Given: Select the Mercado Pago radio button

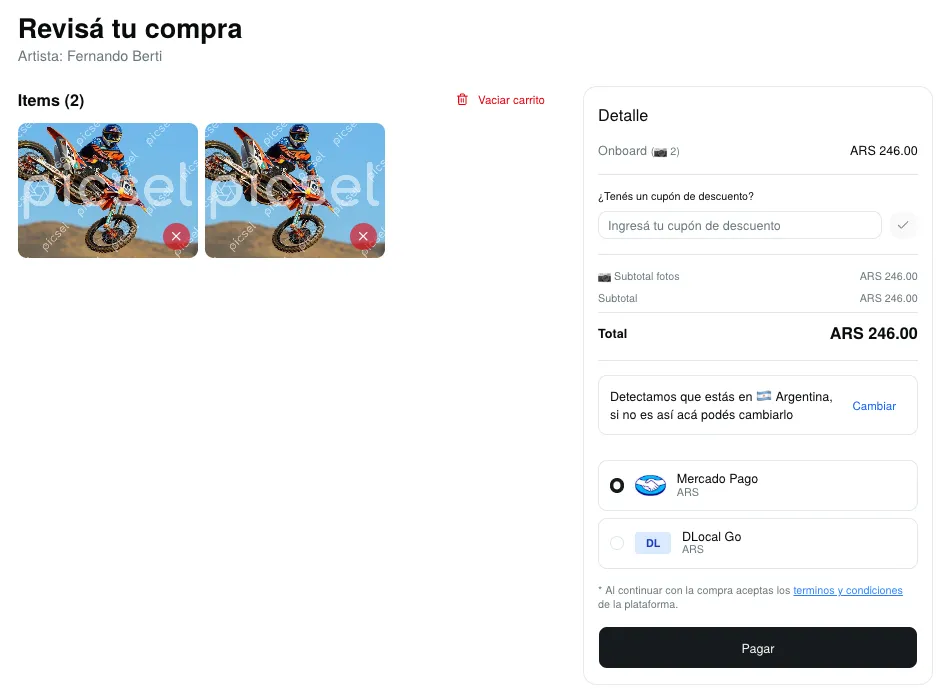Looking at the screenshot, I should click(617, 485).
